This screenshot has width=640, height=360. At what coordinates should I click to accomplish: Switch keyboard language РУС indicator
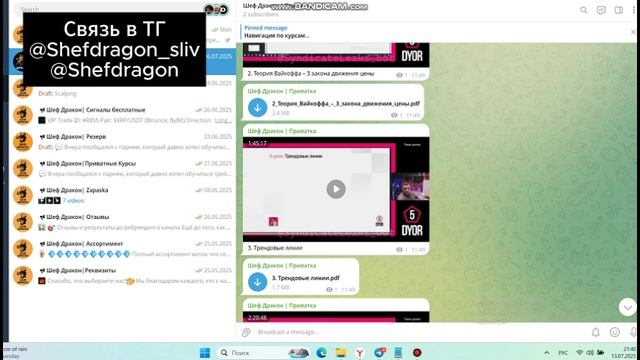point(563,353)
